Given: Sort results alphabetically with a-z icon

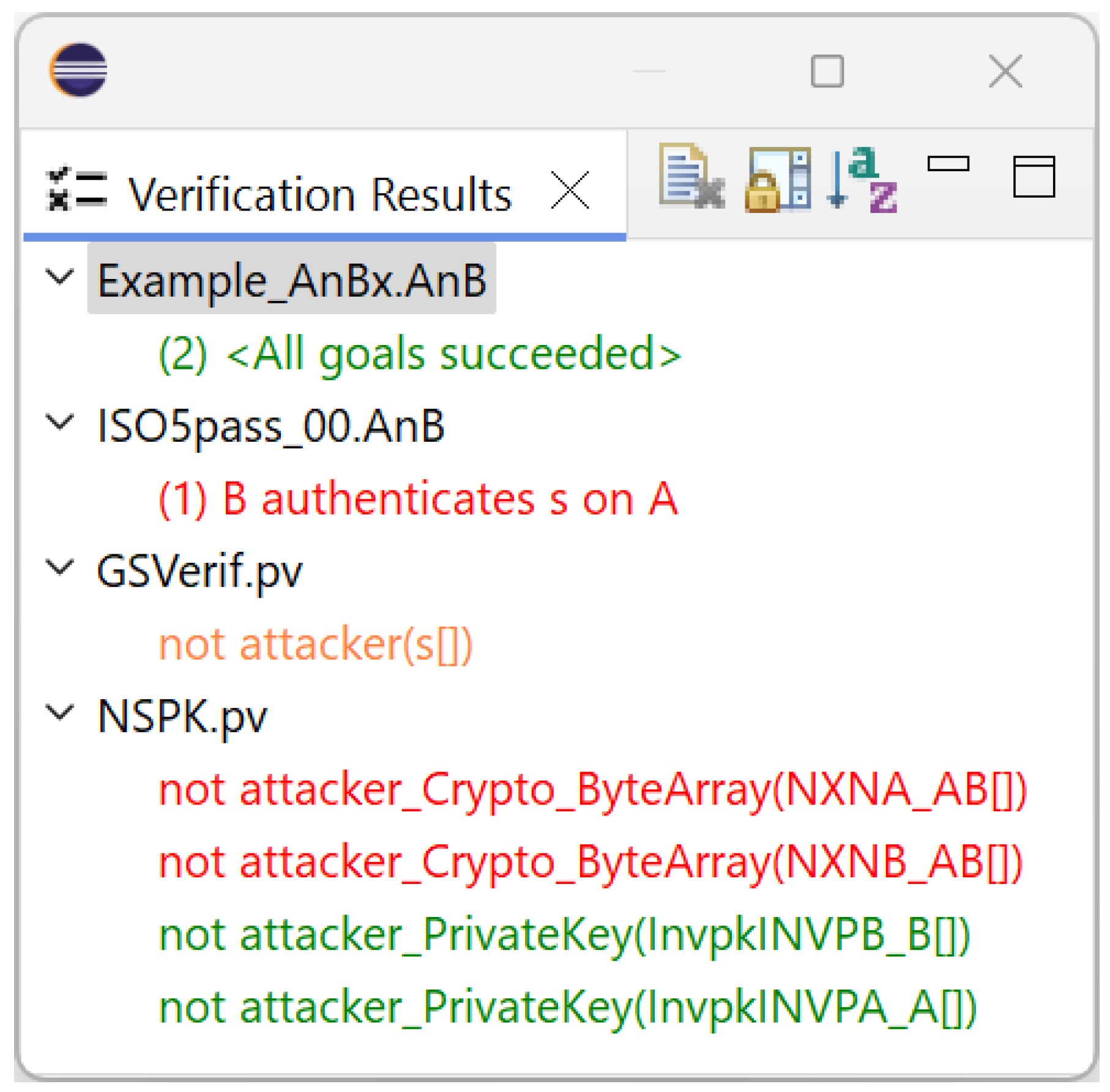Looking at the screenshot, I should click(x=862, y=180).
